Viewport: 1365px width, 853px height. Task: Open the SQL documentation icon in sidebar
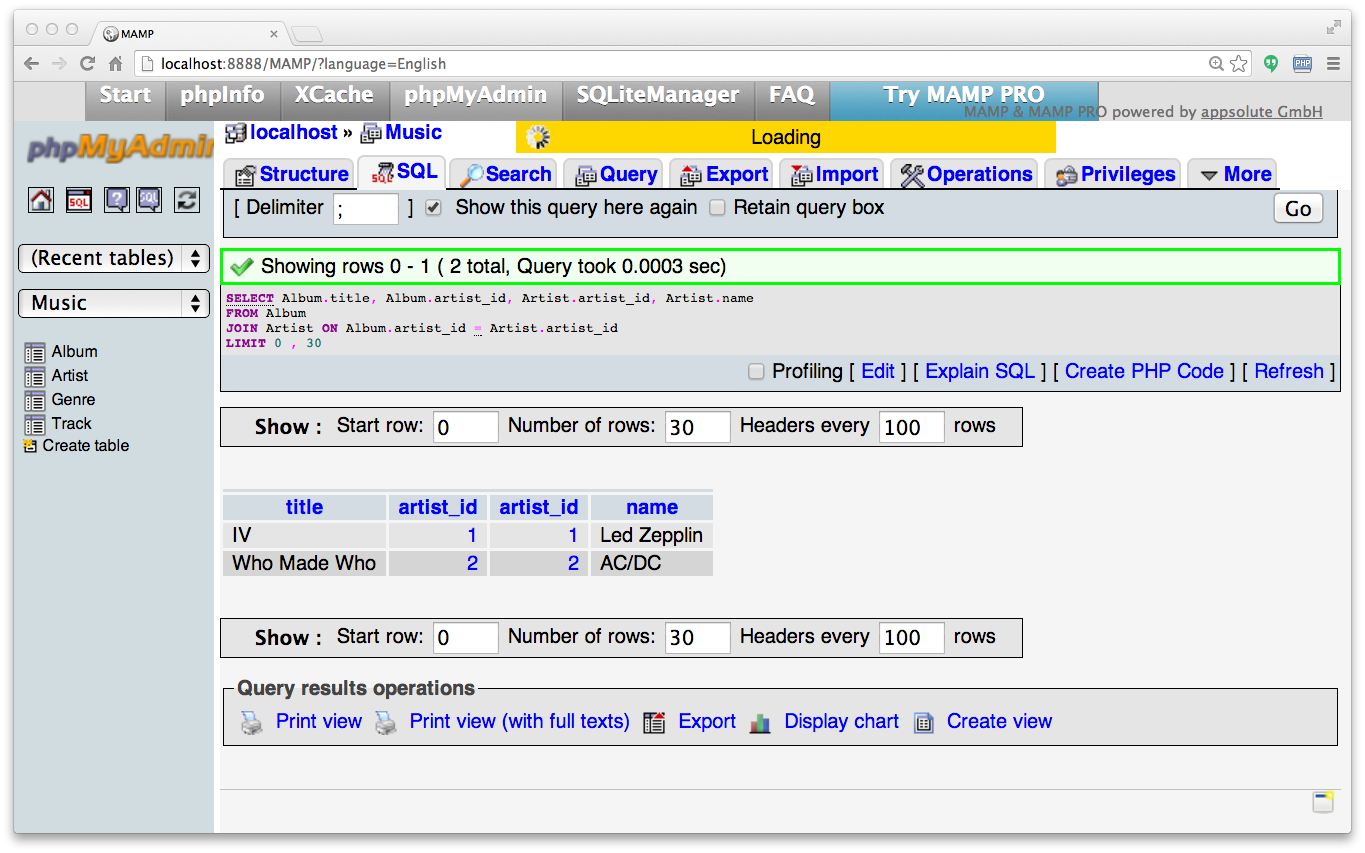pyautogui.click(x=149, y=200)
